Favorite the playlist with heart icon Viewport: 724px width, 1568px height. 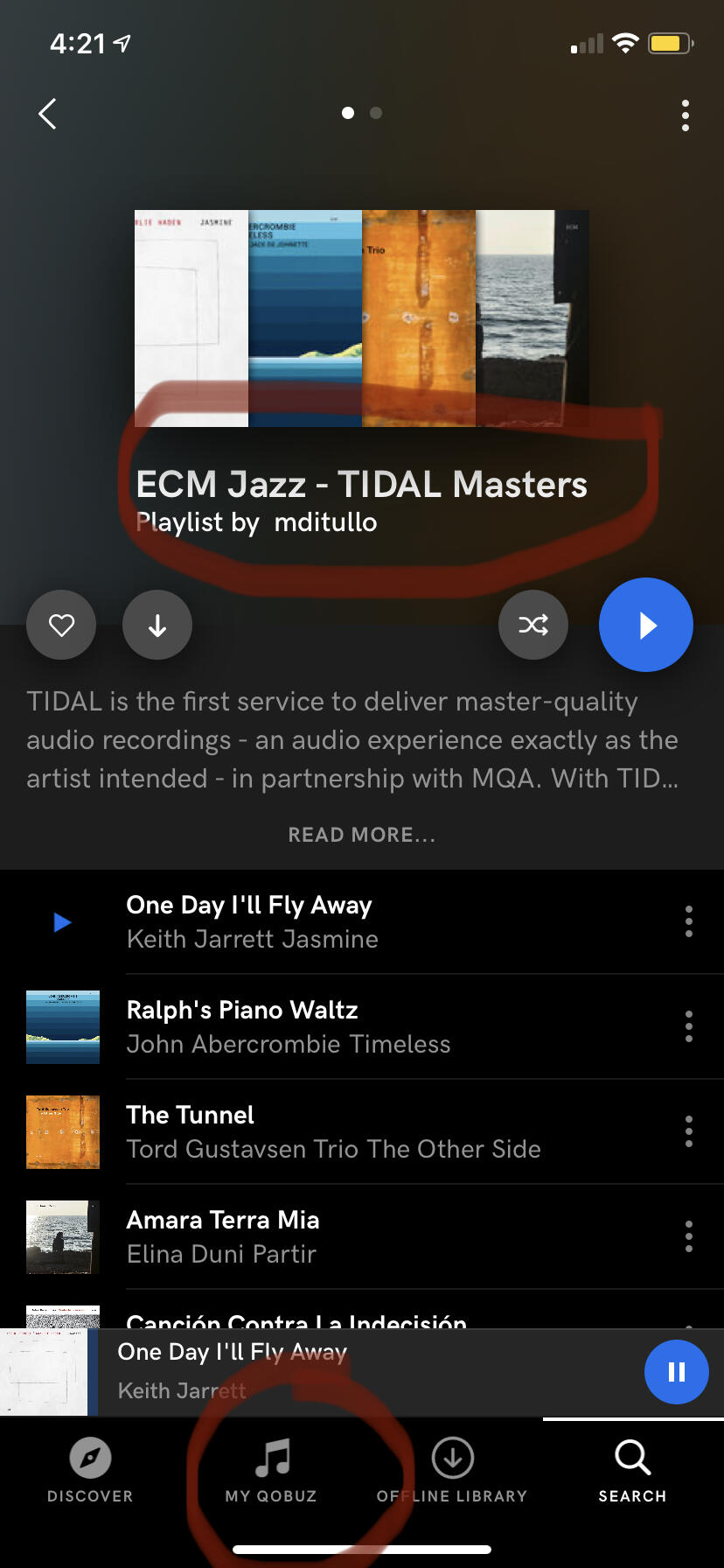[x=61, y=625]
